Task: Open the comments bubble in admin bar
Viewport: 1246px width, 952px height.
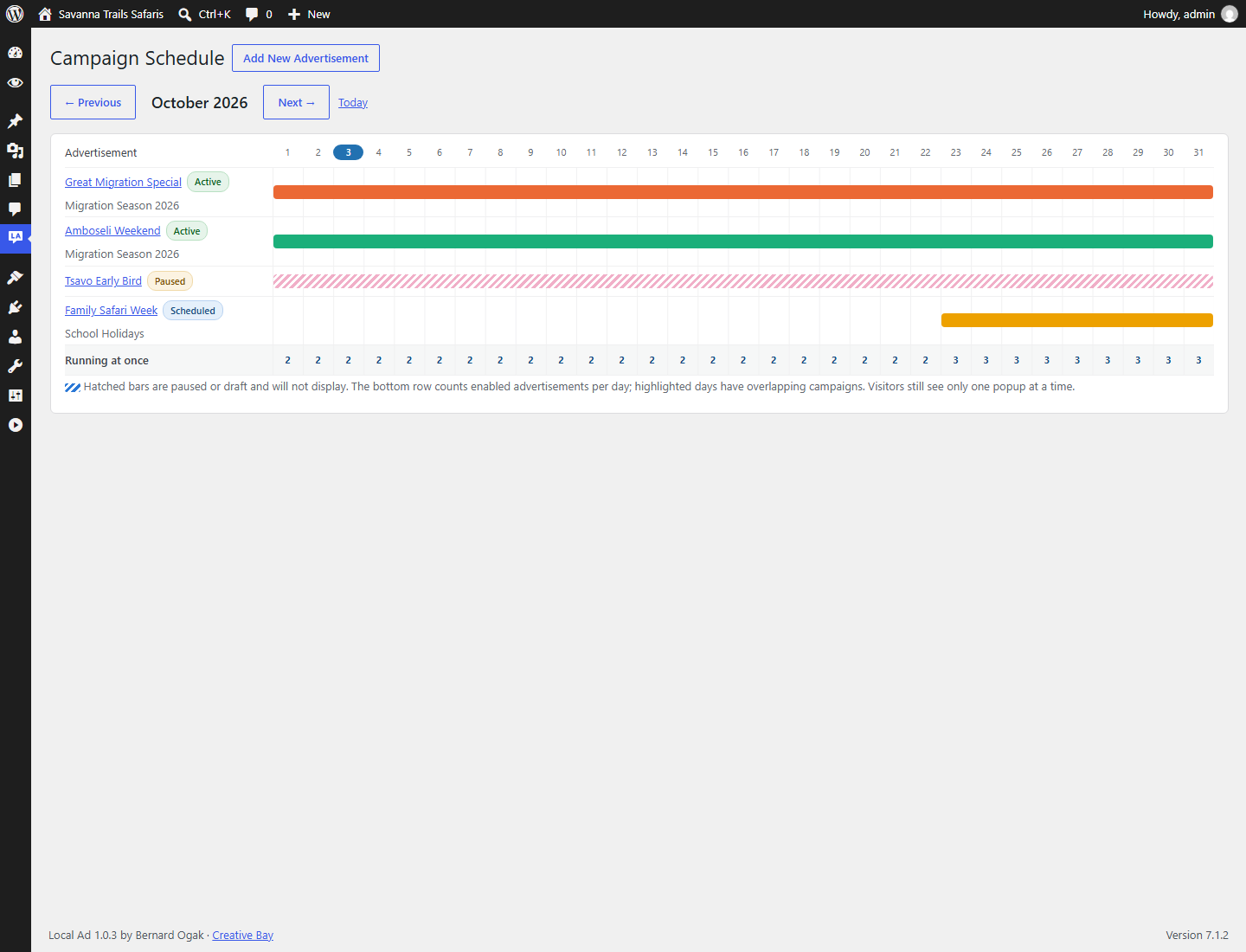Action: point(259,14)
